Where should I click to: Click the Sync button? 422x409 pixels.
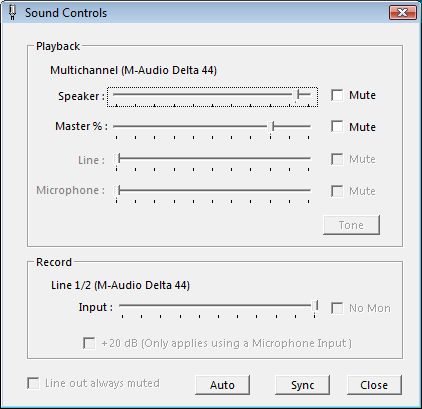(302, 385)
